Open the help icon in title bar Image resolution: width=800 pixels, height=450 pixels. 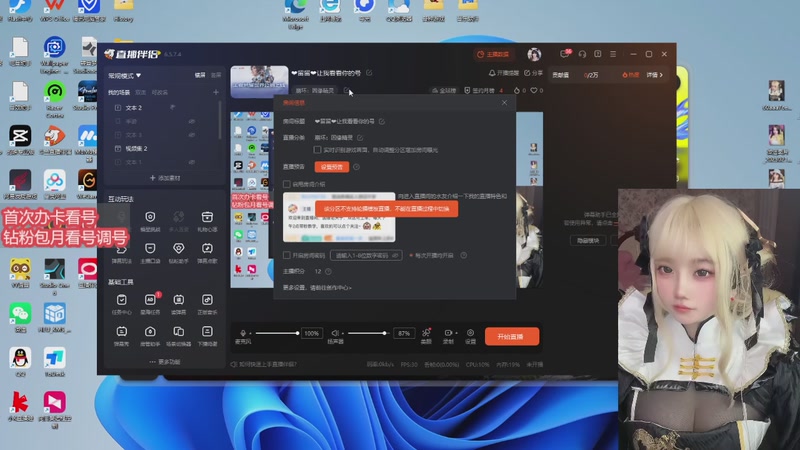click(x=597, y=54)
